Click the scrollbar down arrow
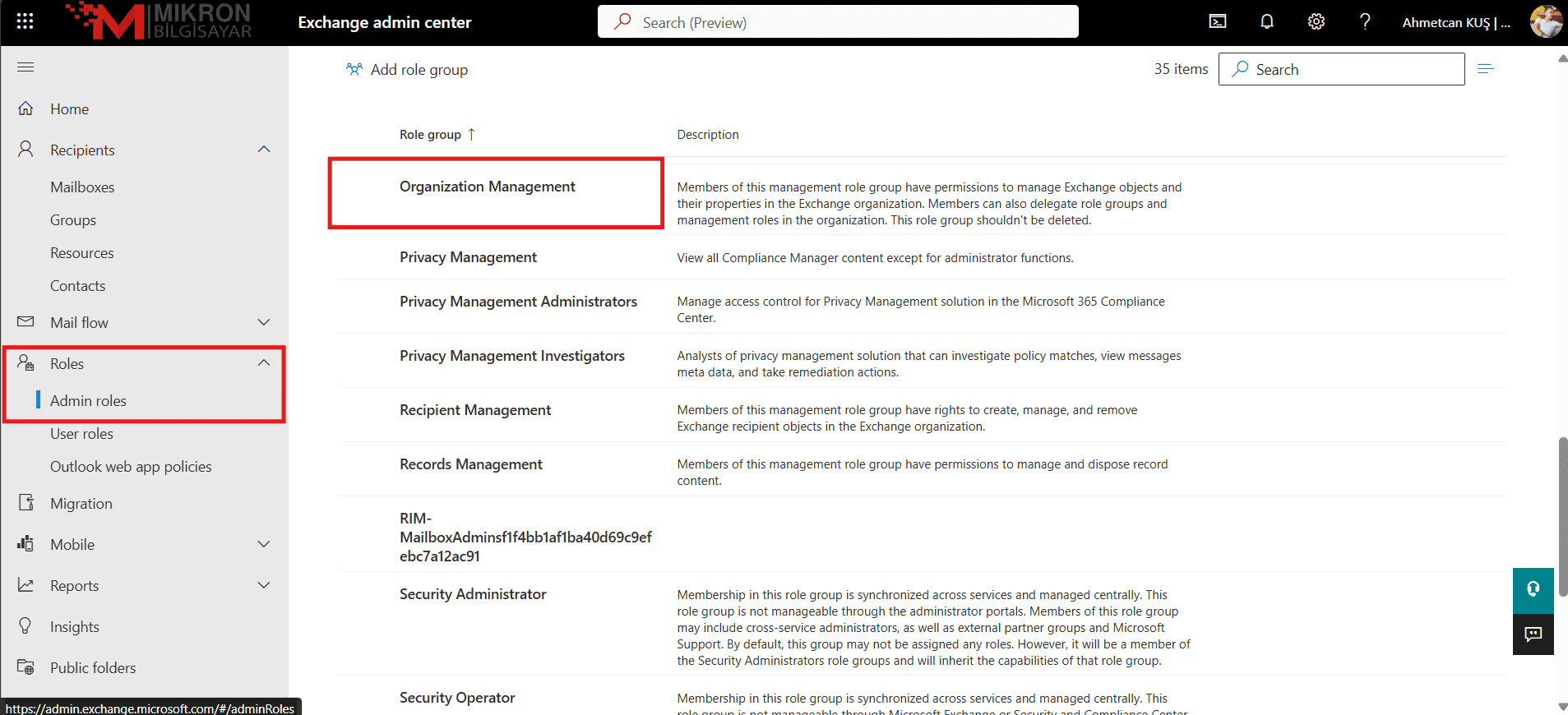The width and height of the screenshot is (1568, 715). tap(1562, 707)
